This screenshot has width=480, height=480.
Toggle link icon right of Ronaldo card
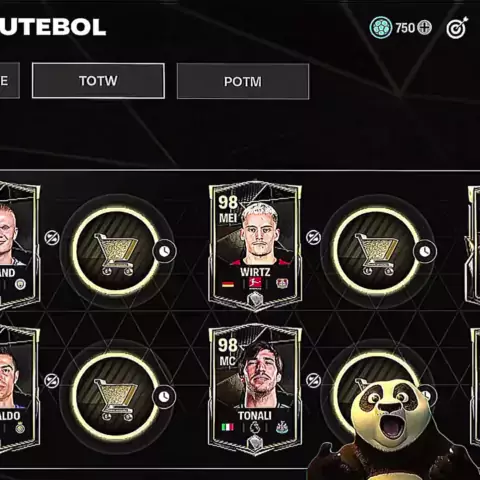52,381
